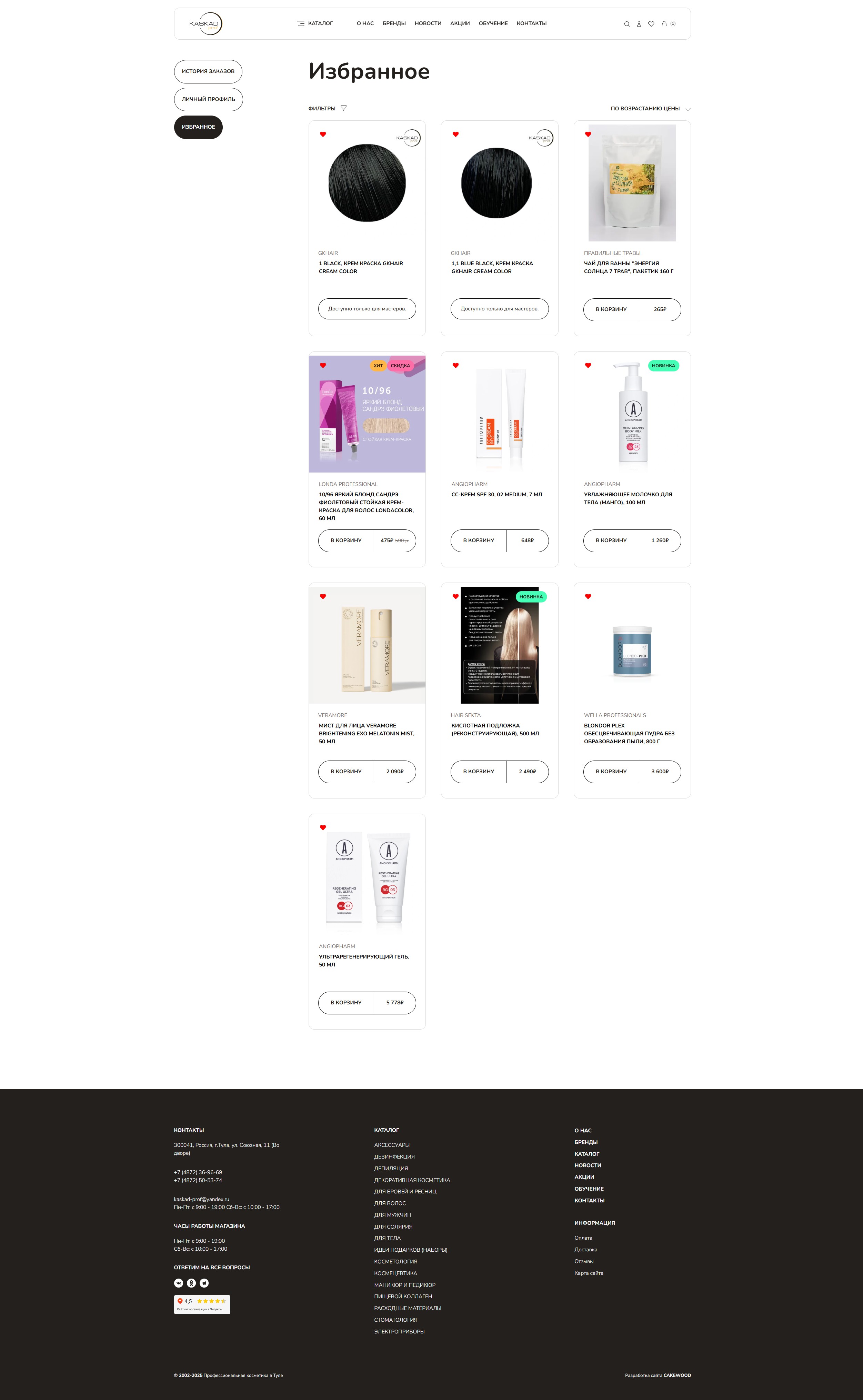
Task: Open Odnoklassniki social icon in footer
Action: pyautogui.click(x=191, y=1283)
